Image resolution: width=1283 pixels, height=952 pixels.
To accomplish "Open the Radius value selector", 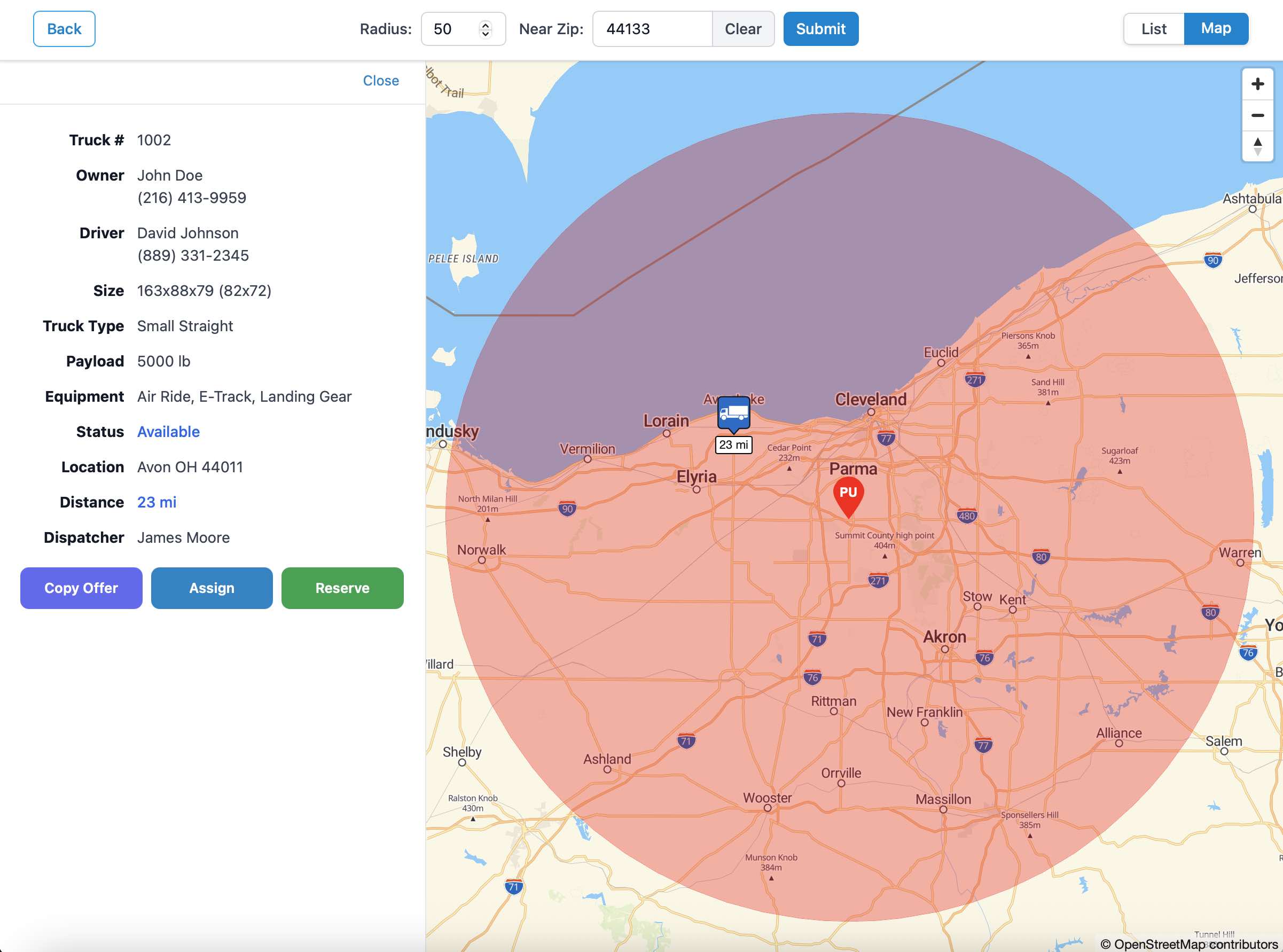I will click(x=455, y=29).
